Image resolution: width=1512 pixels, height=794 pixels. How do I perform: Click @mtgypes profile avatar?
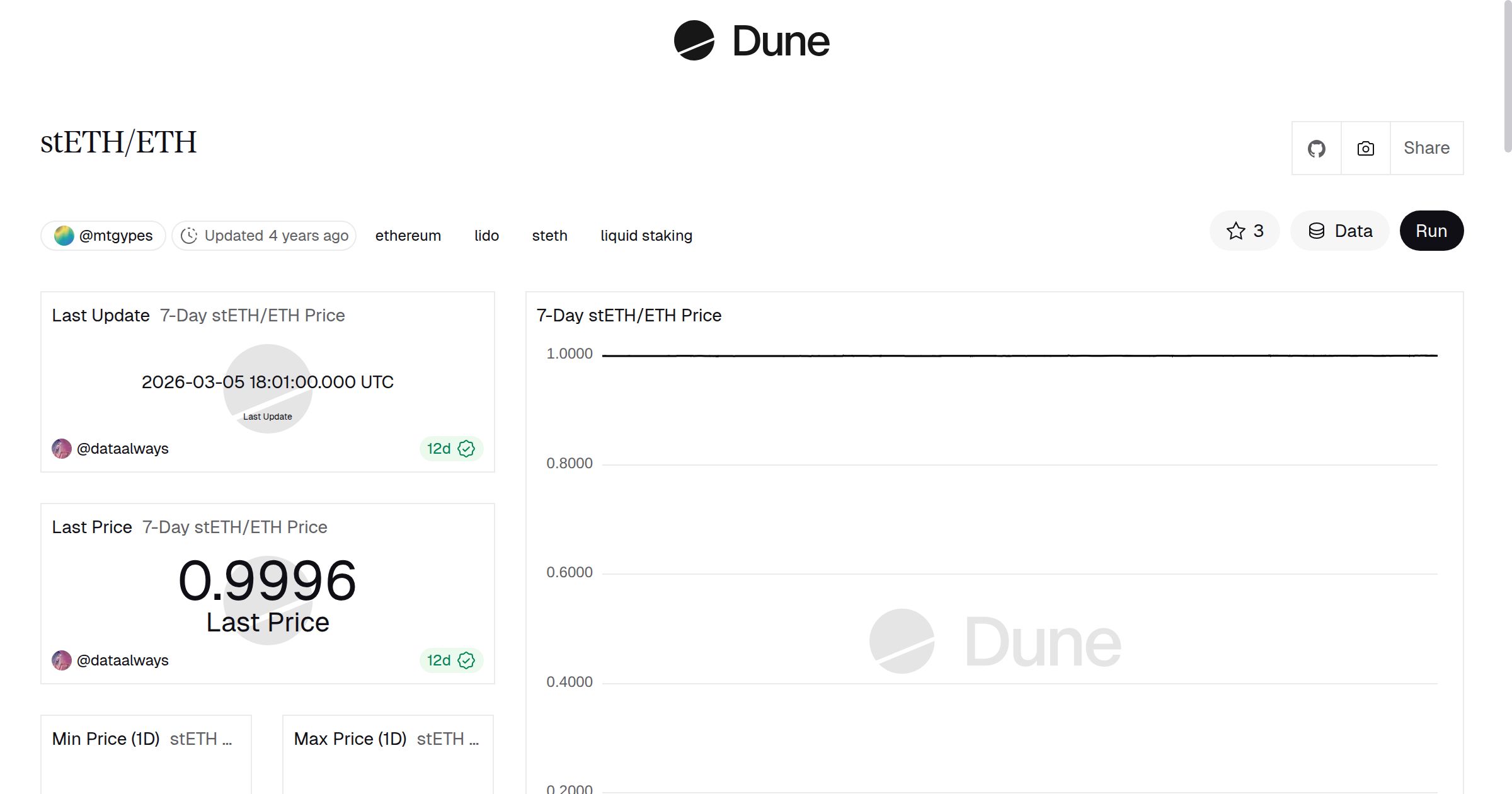(x=64, y=235)
